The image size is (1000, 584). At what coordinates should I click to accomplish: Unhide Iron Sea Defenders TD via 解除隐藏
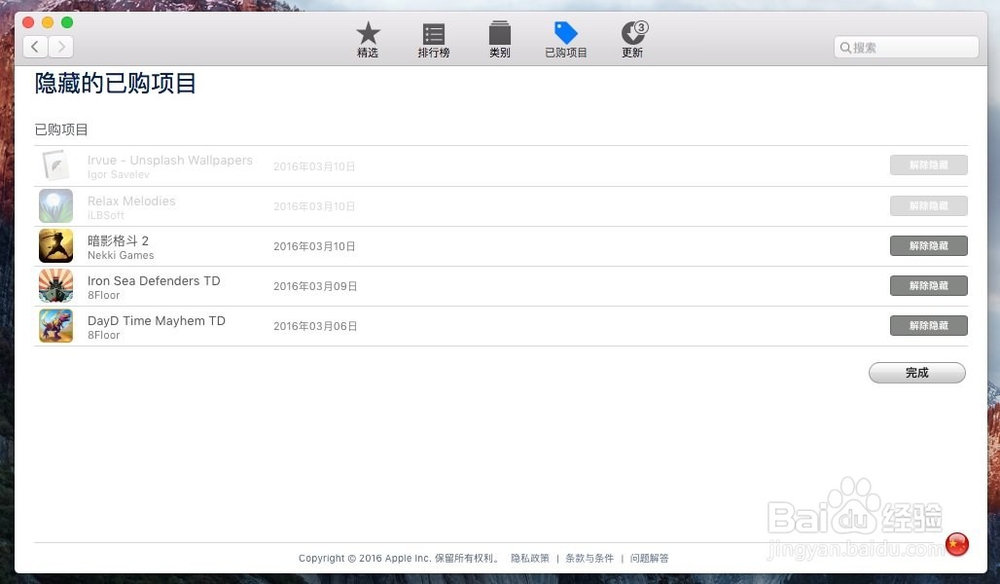point(929,286)
